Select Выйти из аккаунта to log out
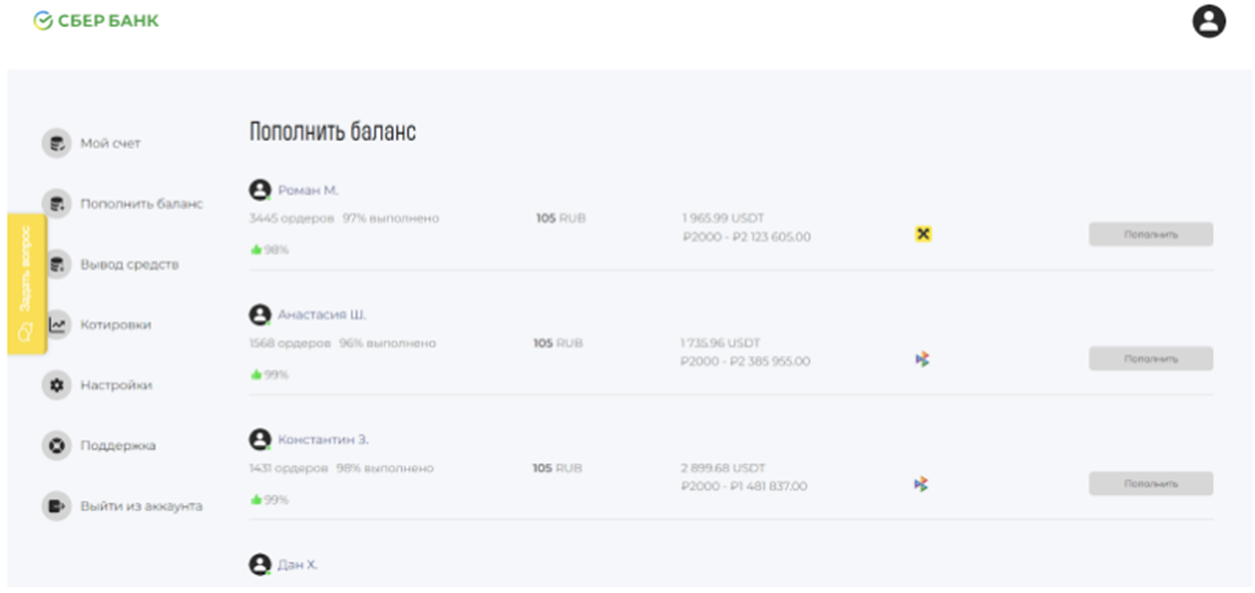Screen dimensions: 1255x593 (141, 506)
